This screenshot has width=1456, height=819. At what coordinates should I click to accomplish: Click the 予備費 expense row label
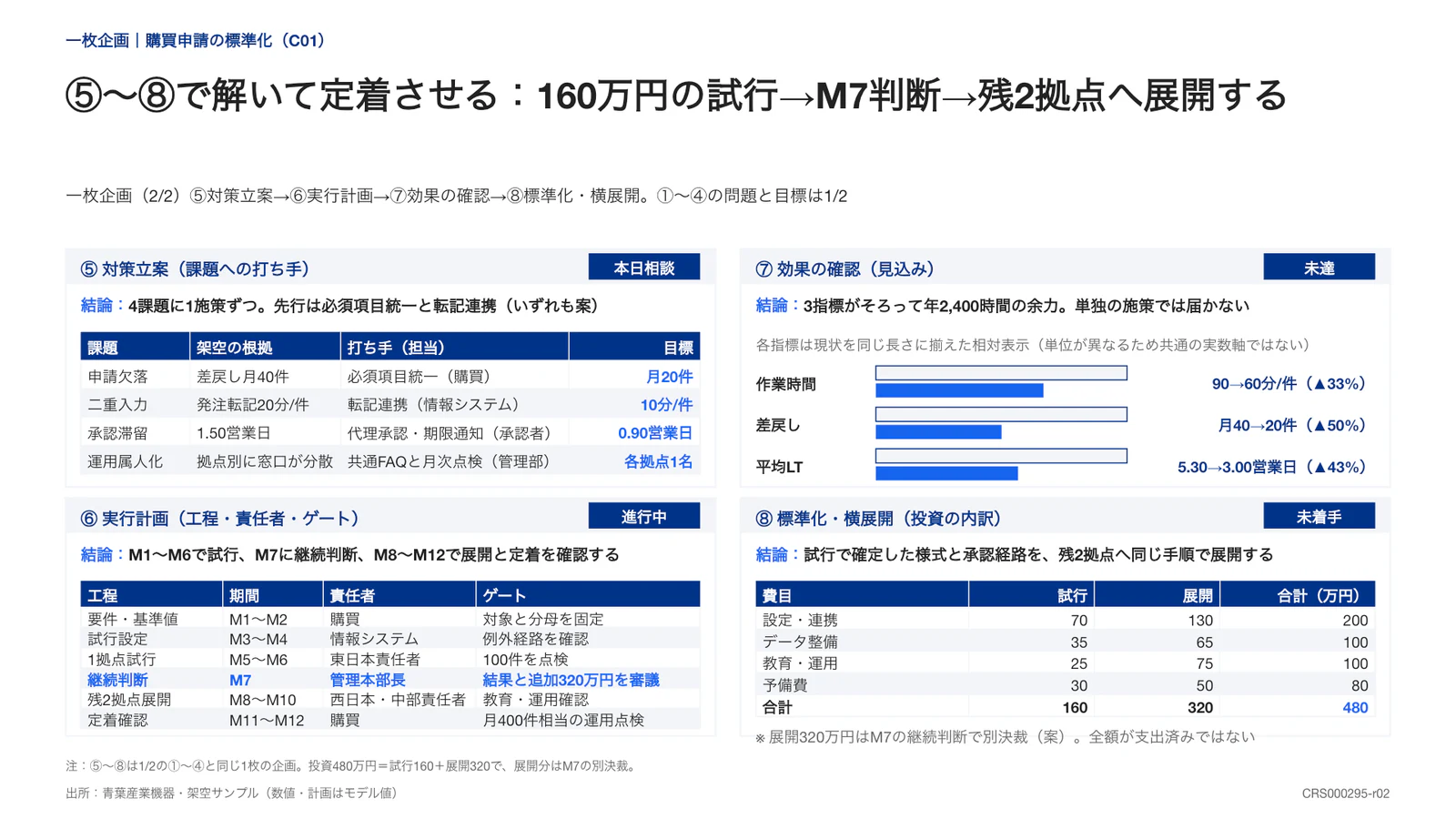784,686
